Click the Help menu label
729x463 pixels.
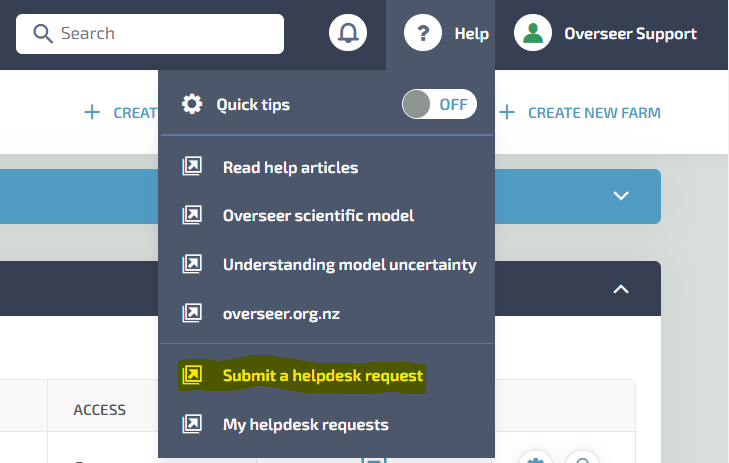coord(471,33)
